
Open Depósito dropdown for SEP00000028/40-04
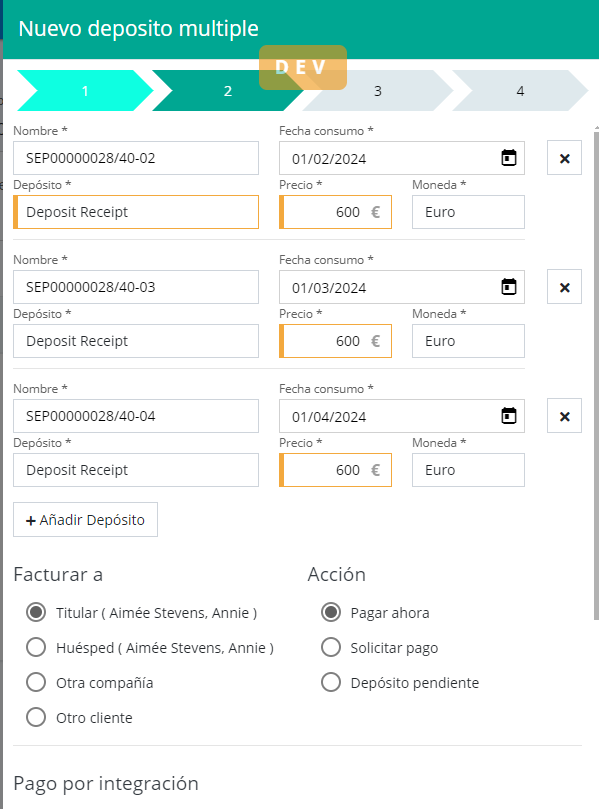(136, 470)
